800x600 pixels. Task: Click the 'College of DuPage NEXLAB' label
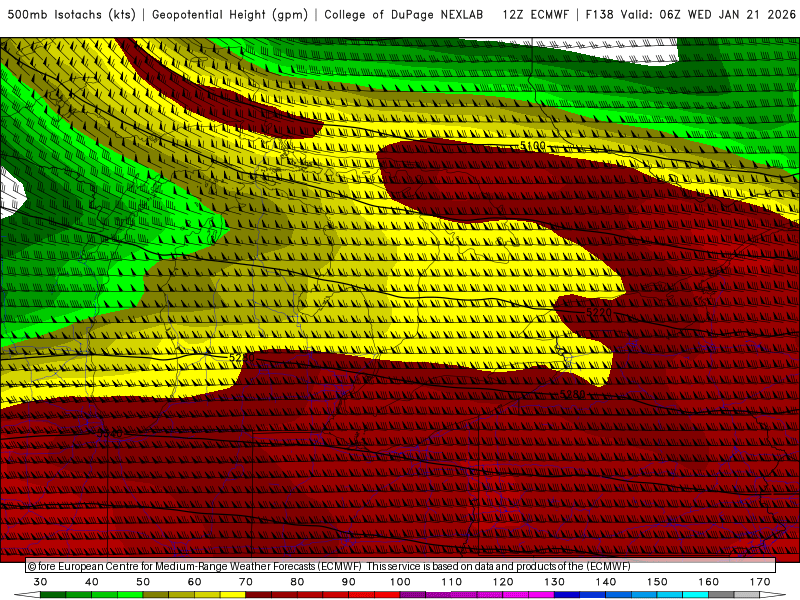(404, 14)
